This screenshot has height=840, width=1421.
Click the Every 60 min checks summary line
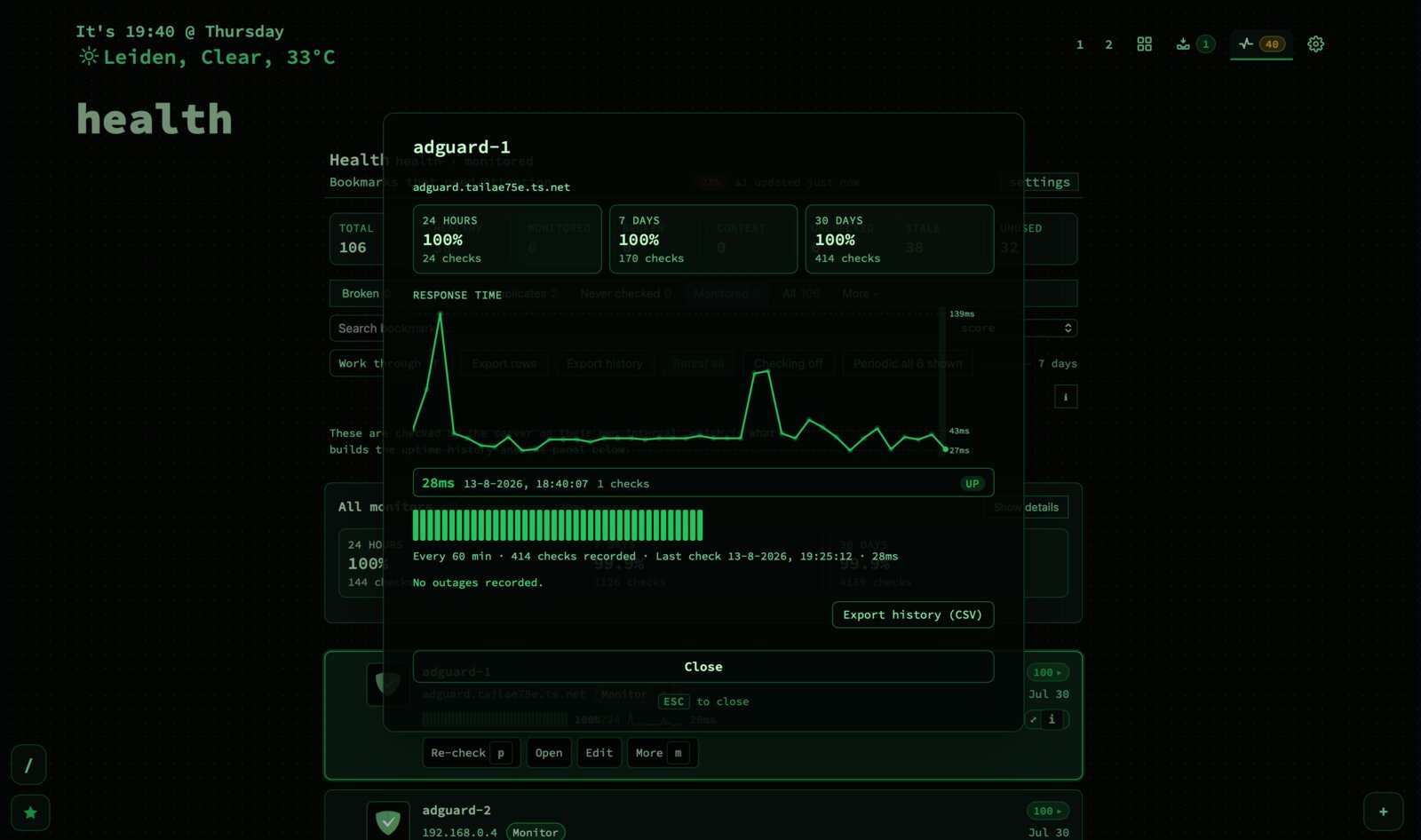[x=655, y=556]
